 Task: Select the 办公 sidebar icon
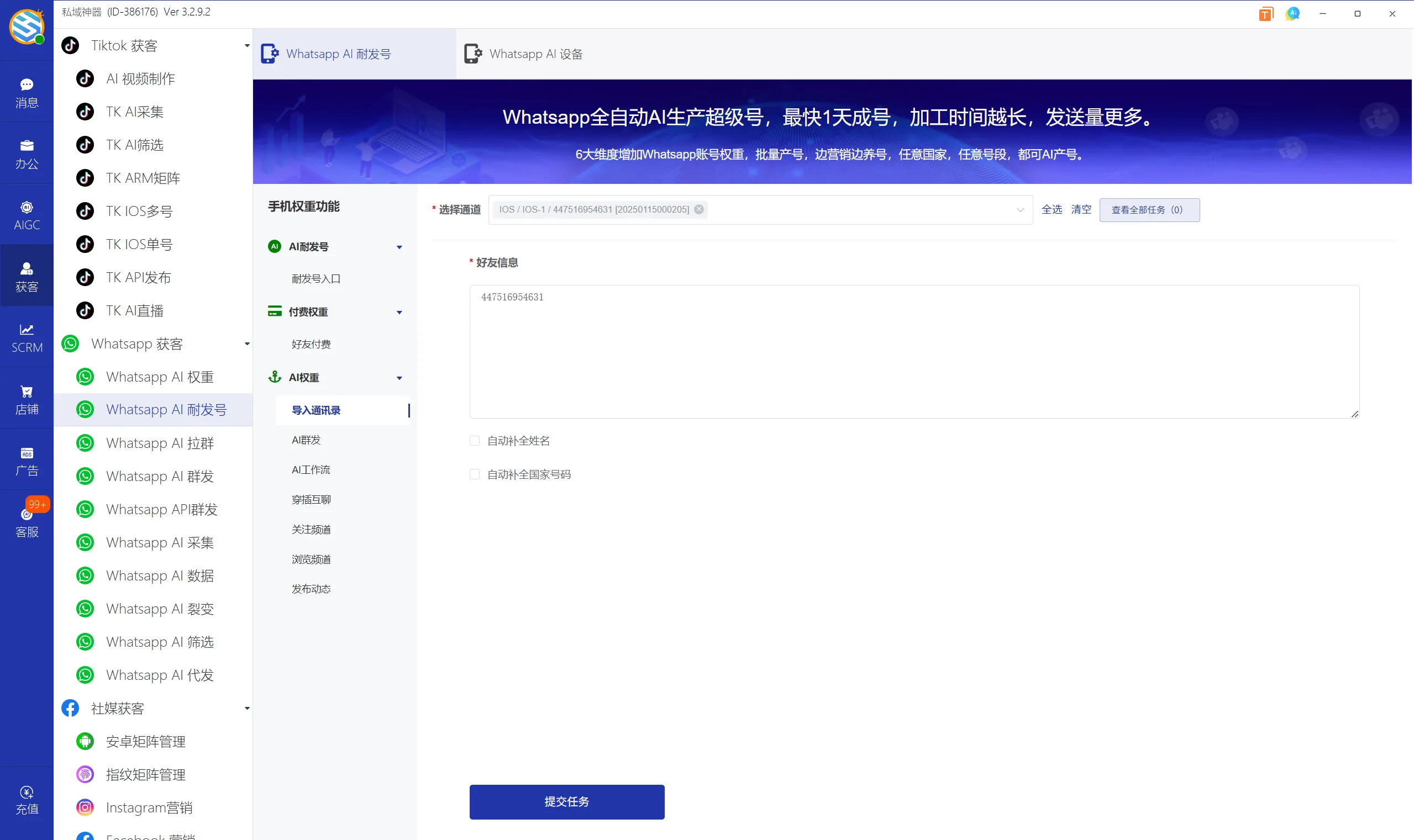click(27, 153)
